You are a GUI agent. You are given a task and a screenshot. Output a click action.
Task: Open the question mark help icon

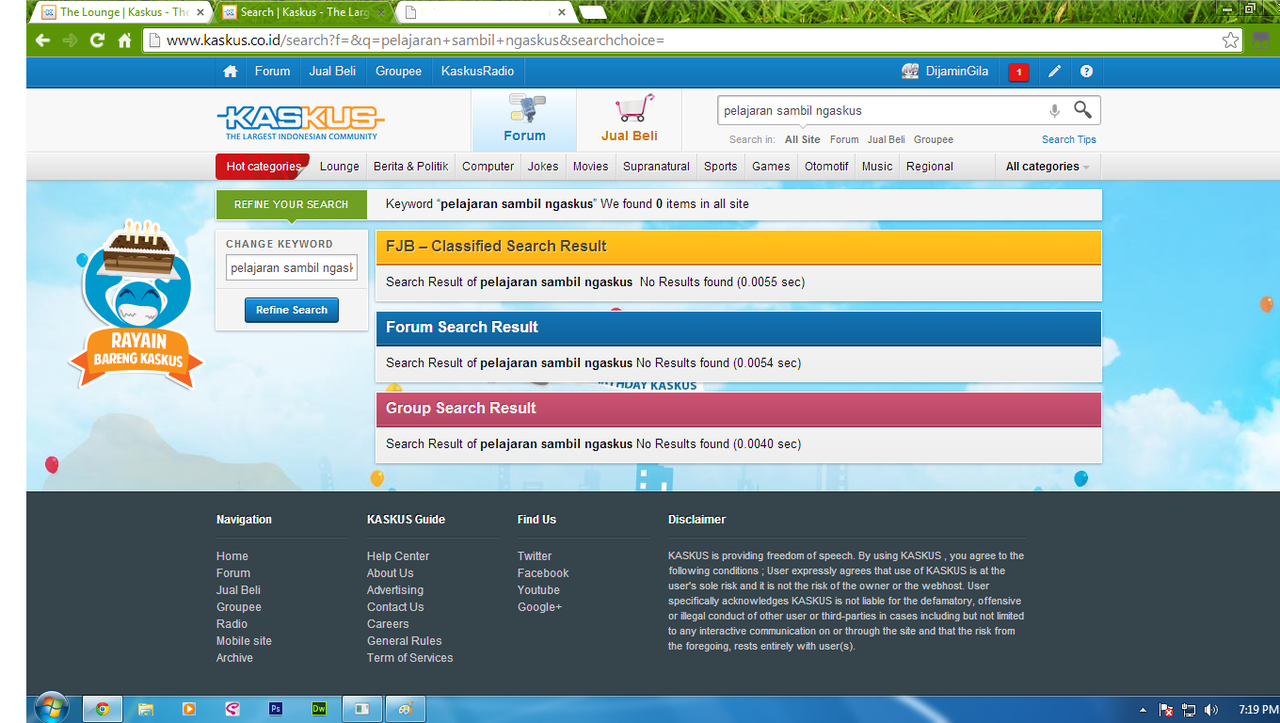click(x=1086, y=72)
